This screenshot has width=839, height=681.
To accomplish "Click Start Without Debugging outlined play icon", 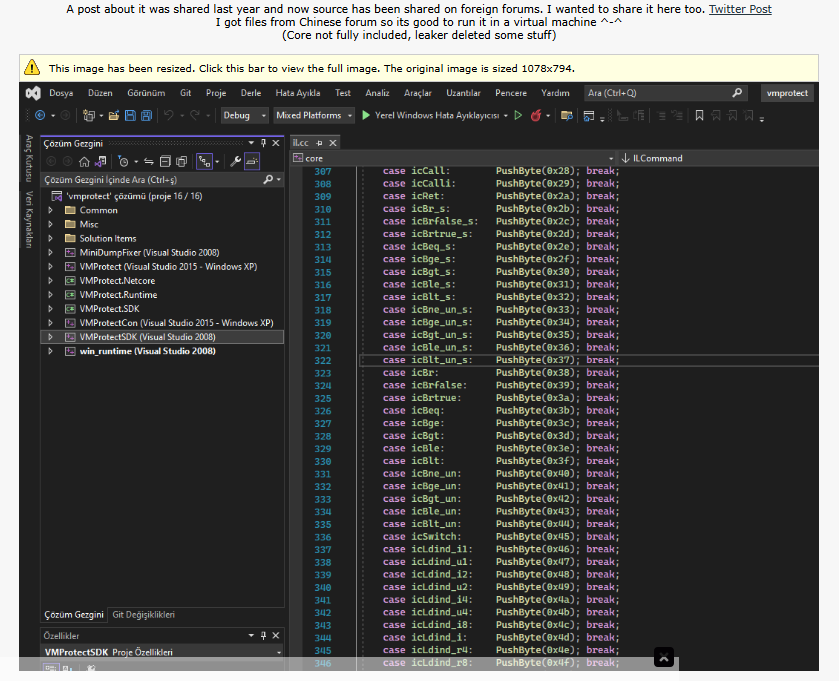I will [x=518, y=116].
